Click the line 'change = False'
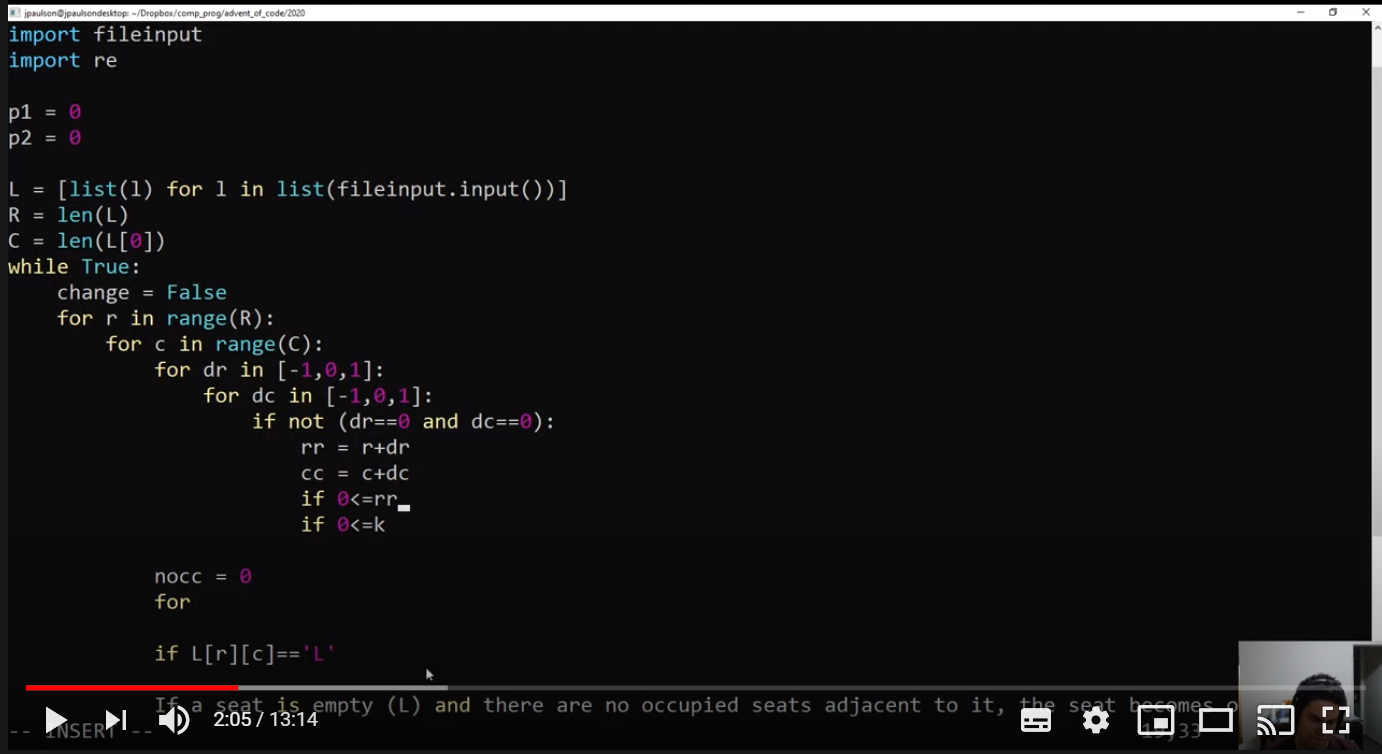 tap(142, 293)
